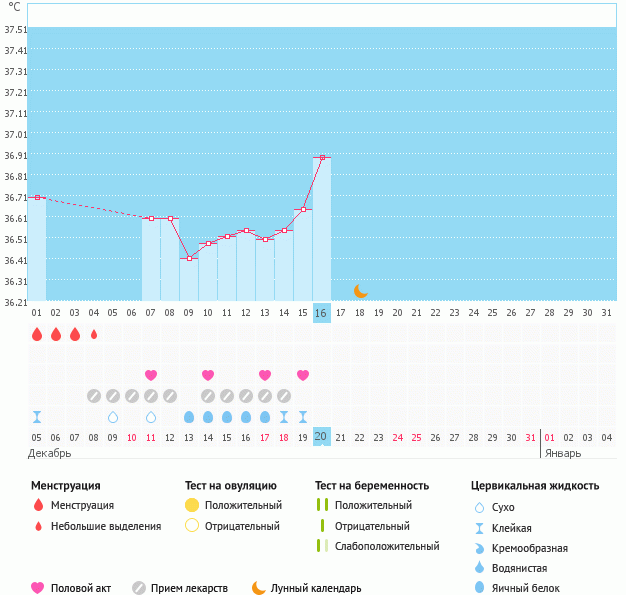The image size is (626, 595).
Task: Click the medication pill icon on December 08
Action: click(x=94, y=396)
